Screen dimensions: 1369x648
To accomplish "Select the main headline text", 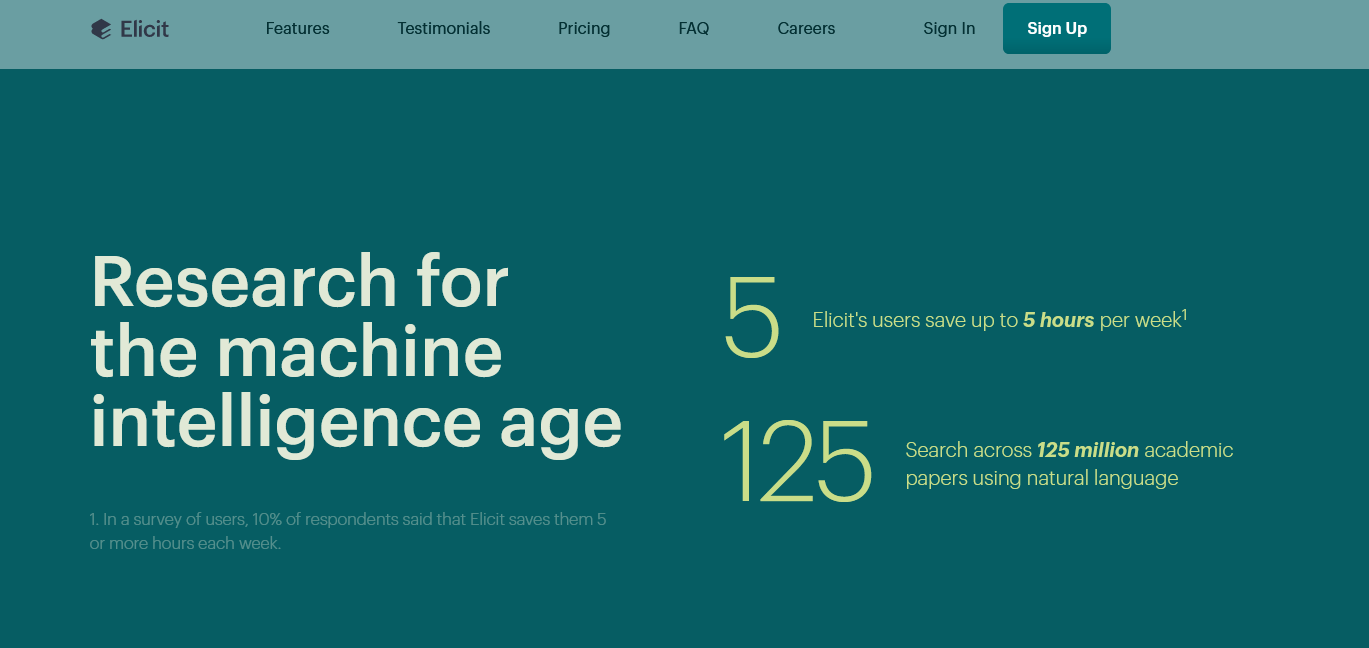I will coord(356,352).
